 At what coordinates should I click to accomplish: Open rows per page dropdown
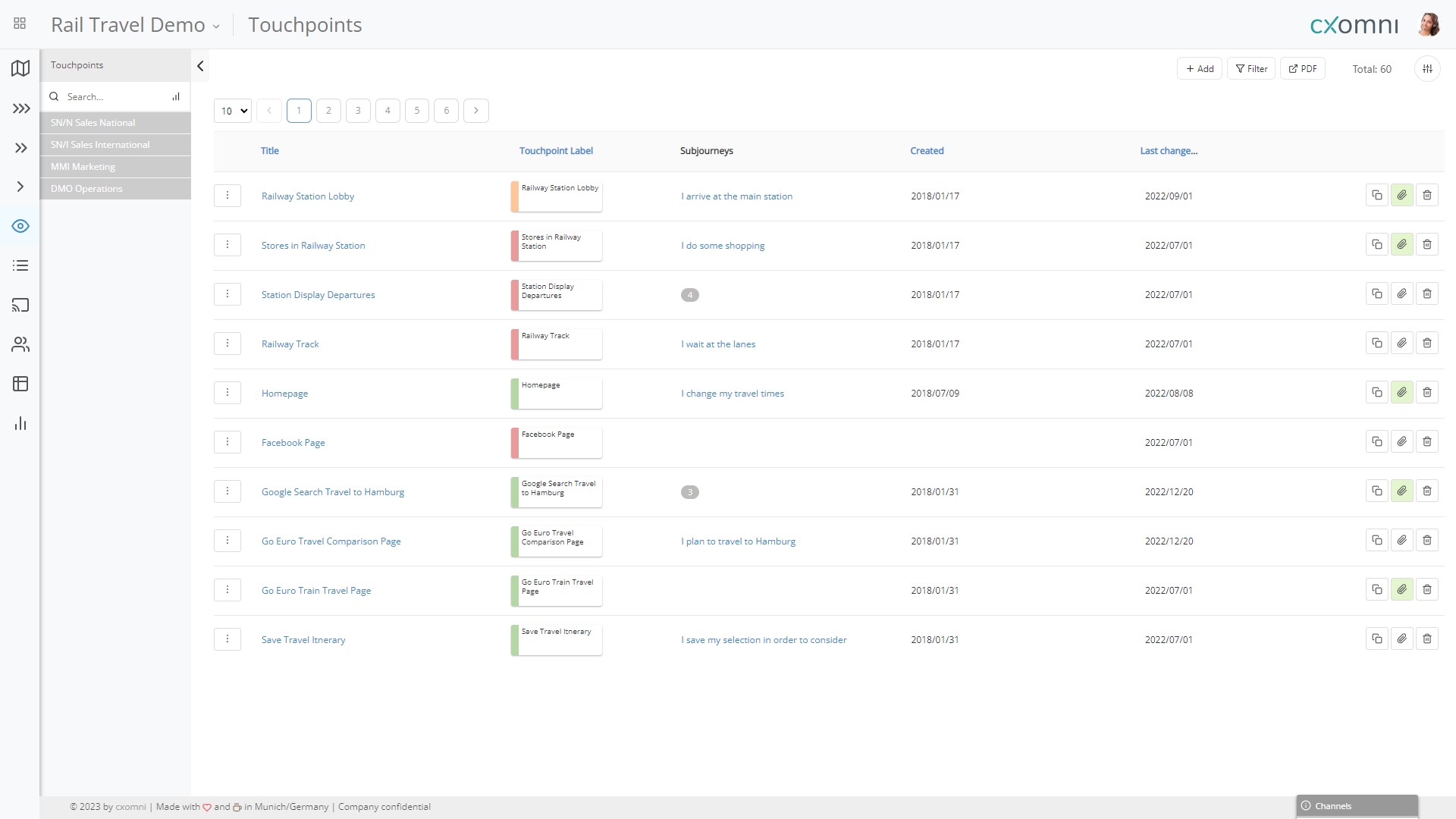click(232, 111)
